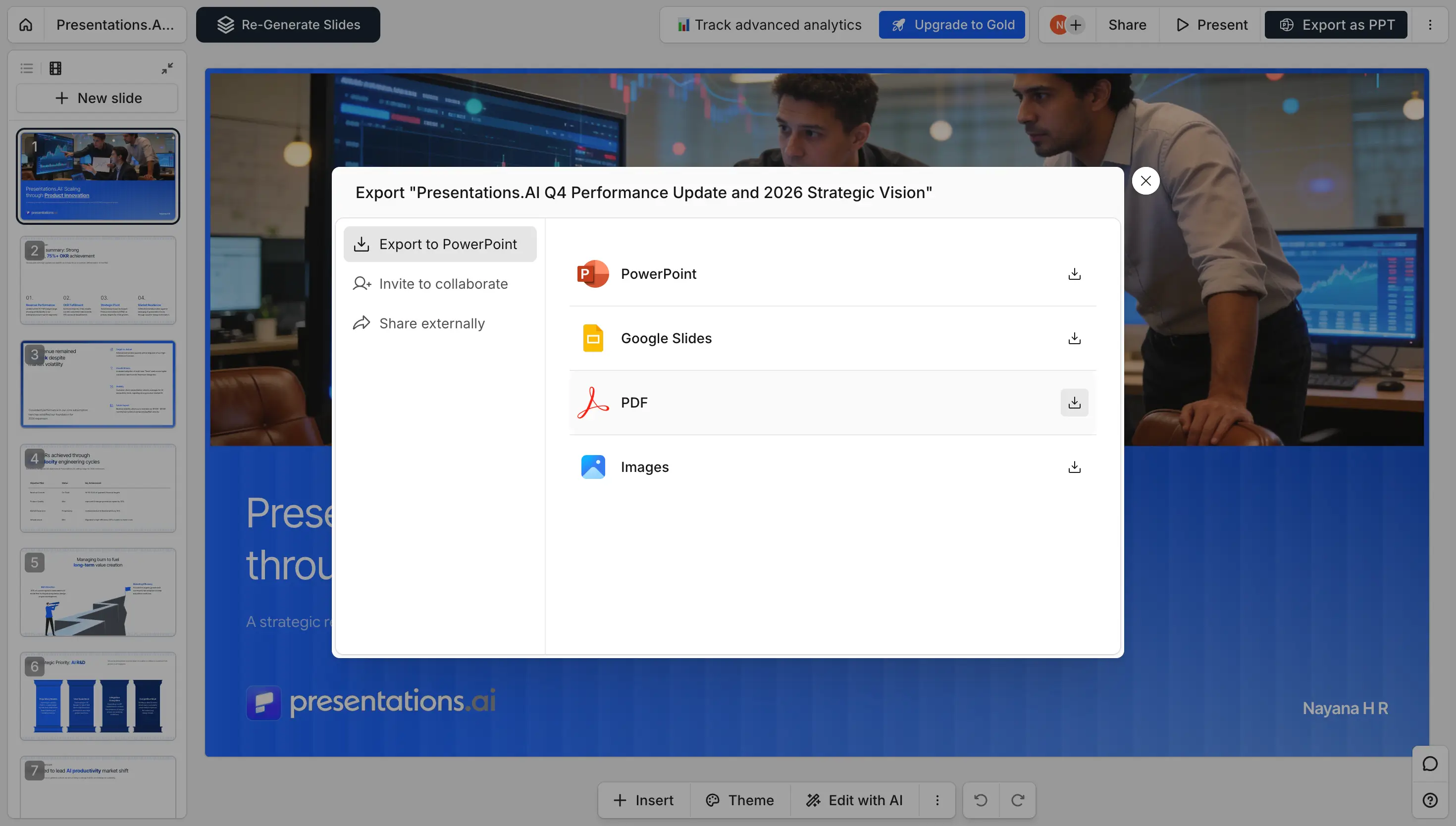
Task: Download the PowerPoint export
Action: (x=1074, y=274)
